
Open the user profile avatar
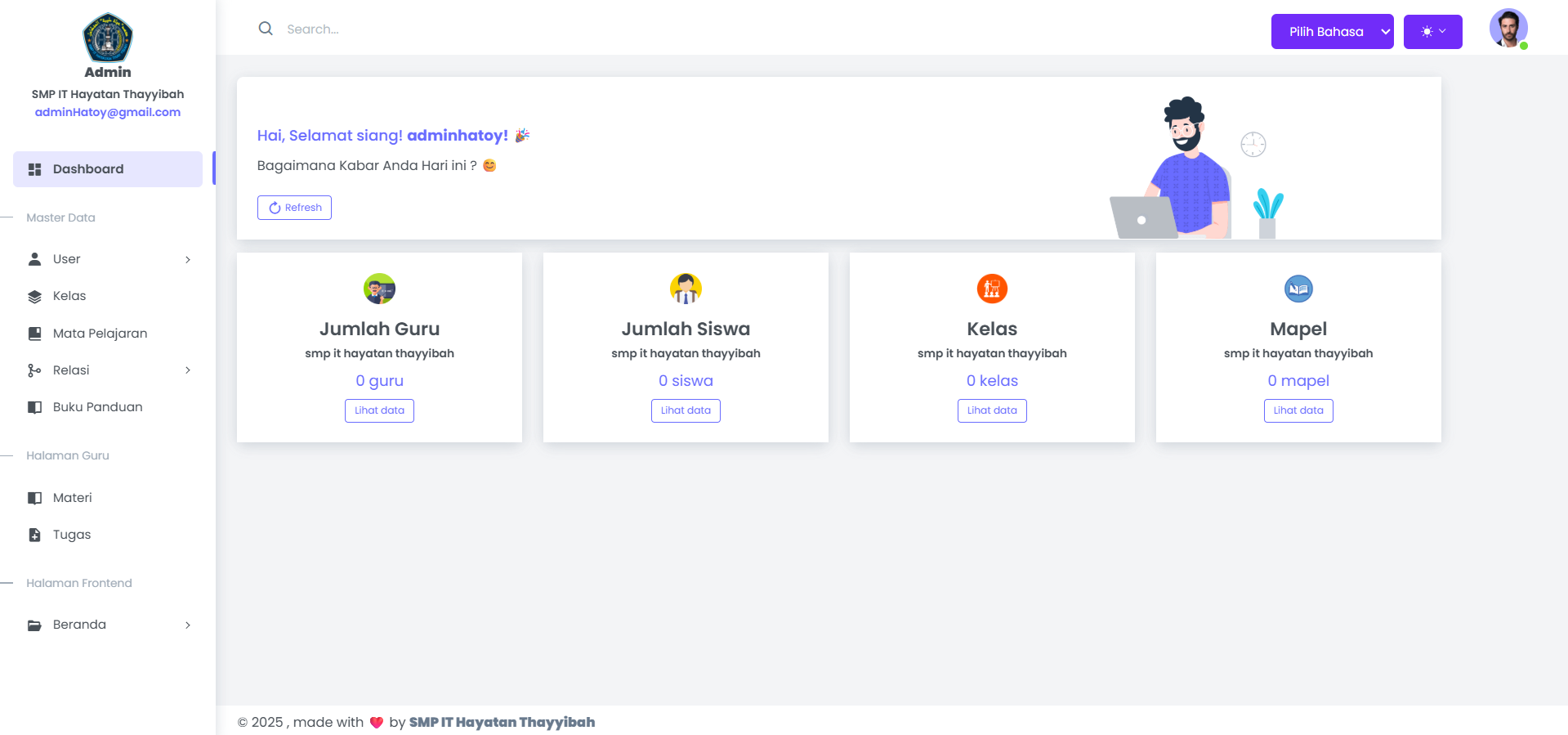click(x=1508, y=29)
